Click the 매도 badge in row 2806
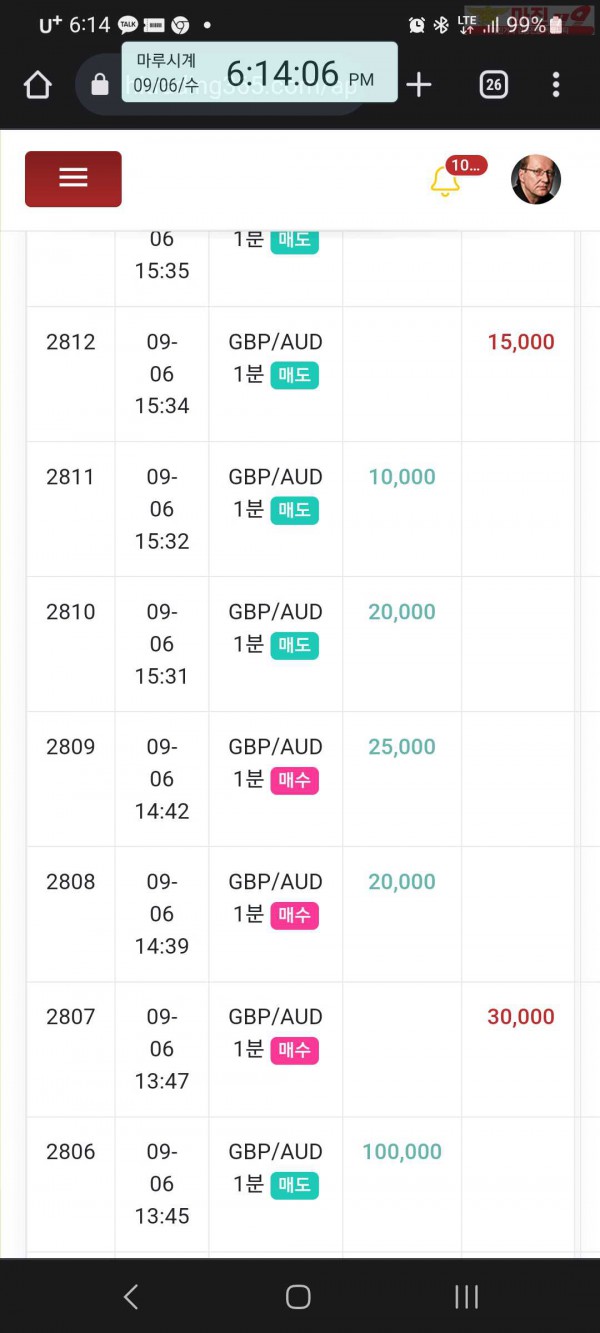 (x=294, y=1185)
